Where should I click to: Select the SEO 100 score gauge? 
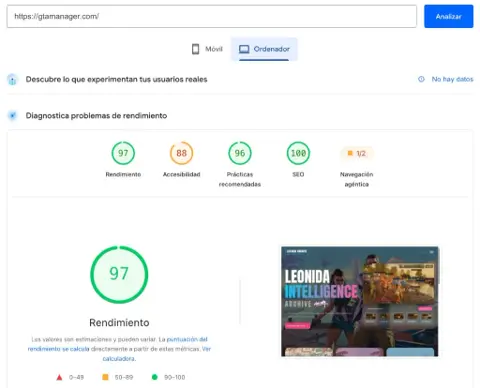298,153
